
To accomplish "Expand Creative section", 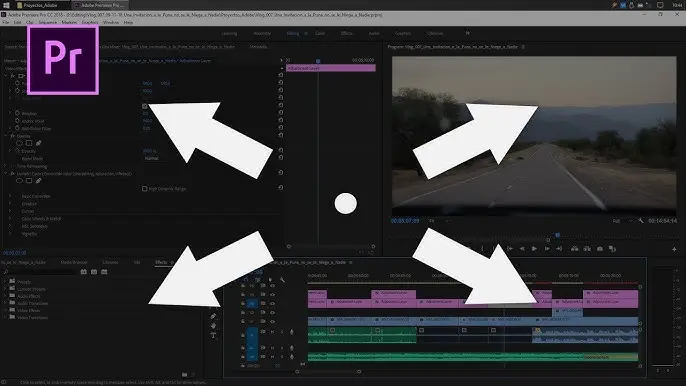I will coord(10,204).
